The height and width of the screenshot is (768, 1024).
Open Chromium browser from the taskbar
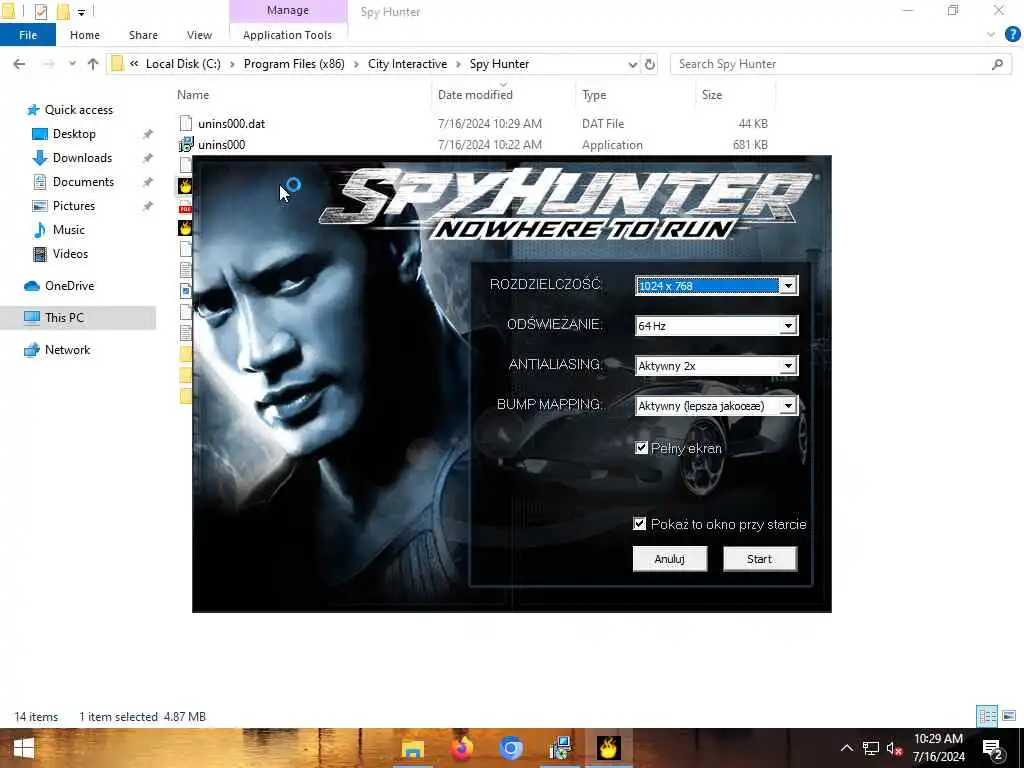point(511,748)
